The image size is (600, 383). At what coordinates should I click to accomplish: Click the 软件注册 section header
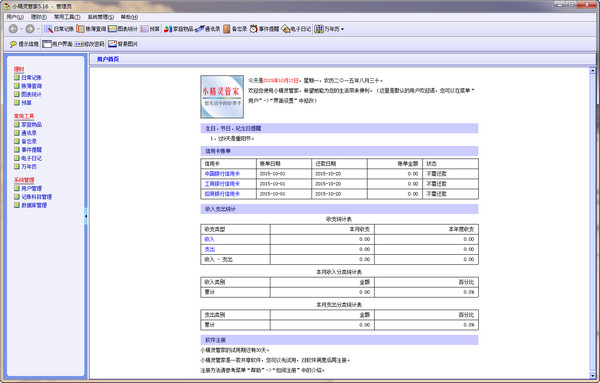point(339,340)
